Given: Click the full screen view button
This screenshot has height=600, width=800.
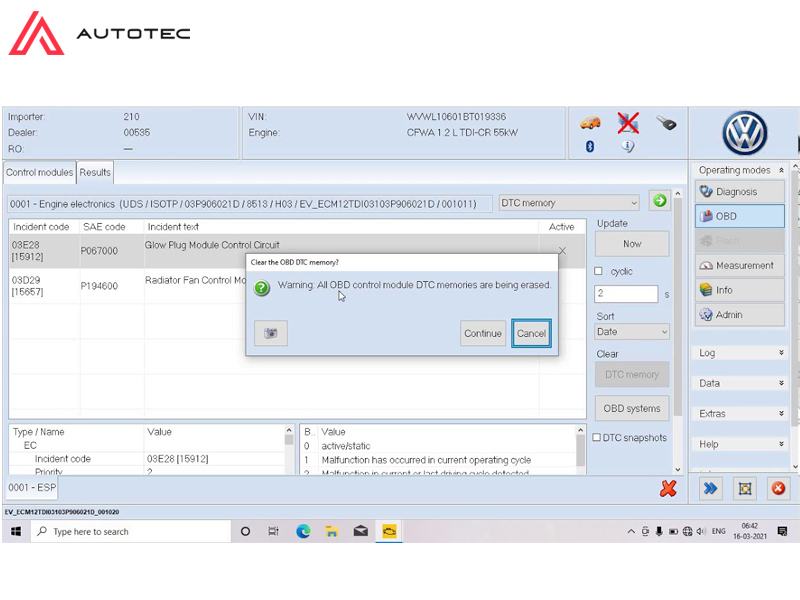Looking at the screenshot, I should pos(745,489).
